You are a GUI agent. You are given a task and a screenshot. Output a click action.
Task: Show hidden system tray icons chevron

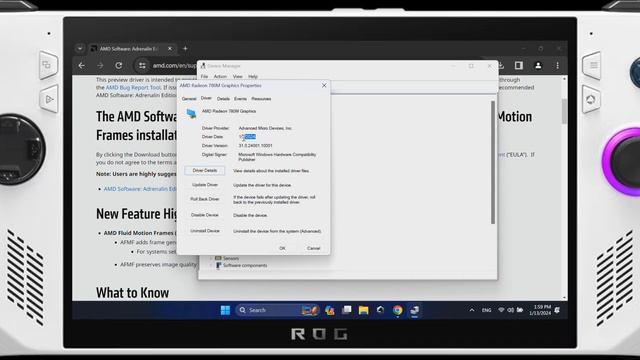point(472,310)
